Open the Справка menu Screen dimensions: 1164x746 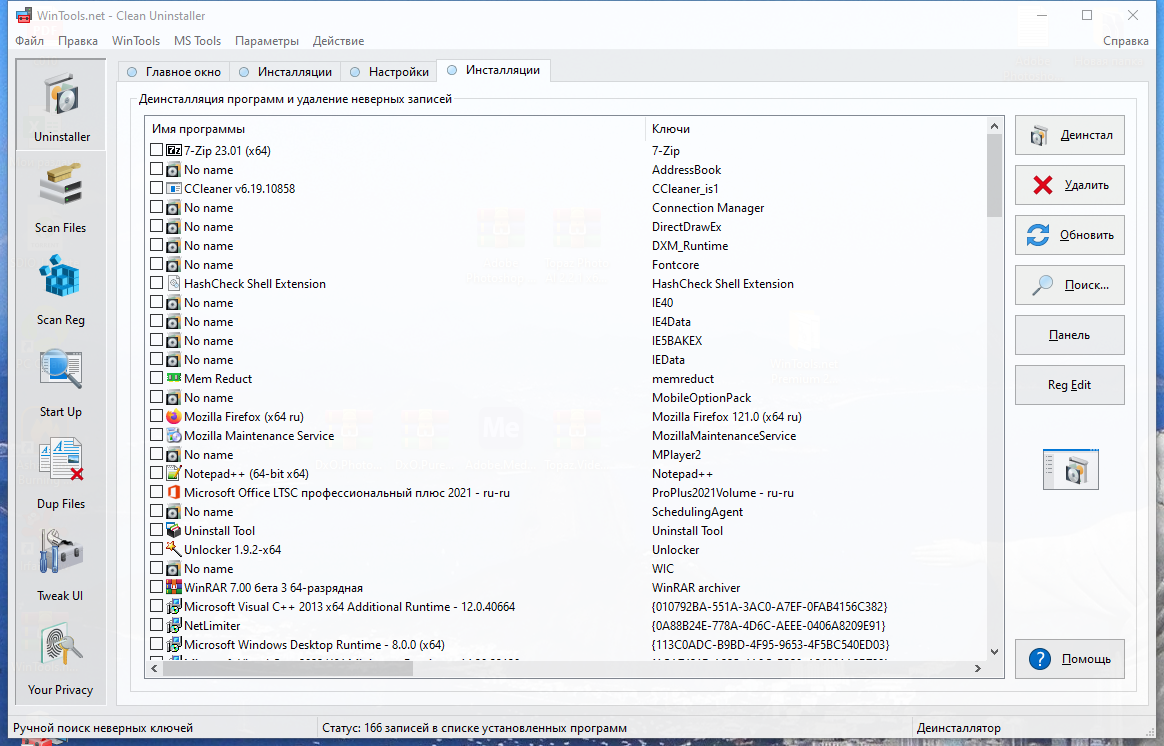[x=1125, y=41]
